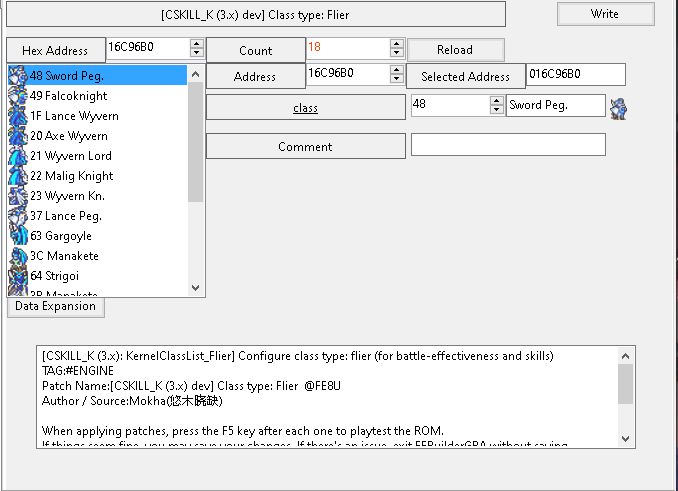Screen dimensions: 678x491
Task: Click the Reload button
Action: coord(455,50)
